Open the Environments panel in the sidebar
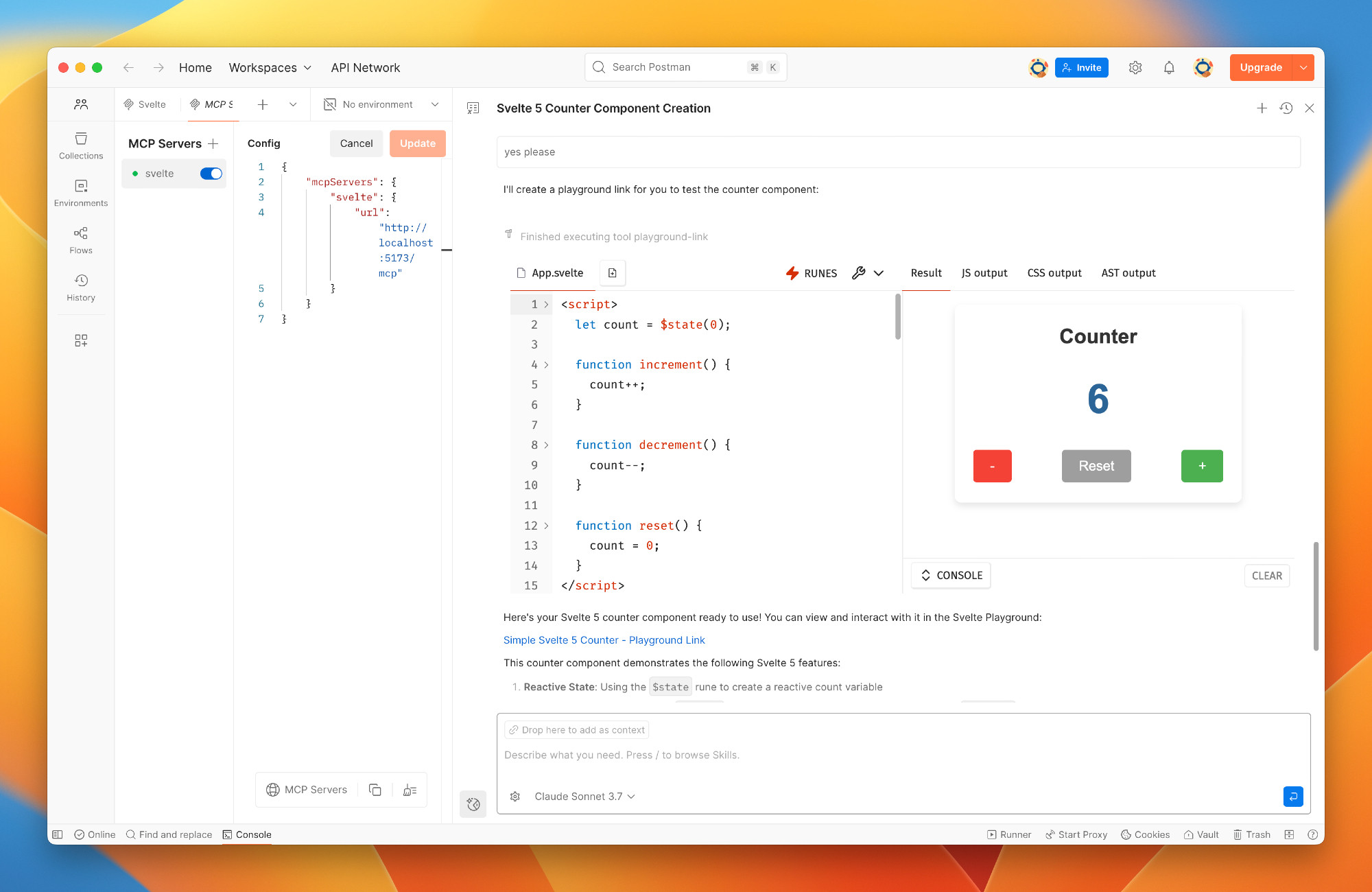 (x=81, y=193)
